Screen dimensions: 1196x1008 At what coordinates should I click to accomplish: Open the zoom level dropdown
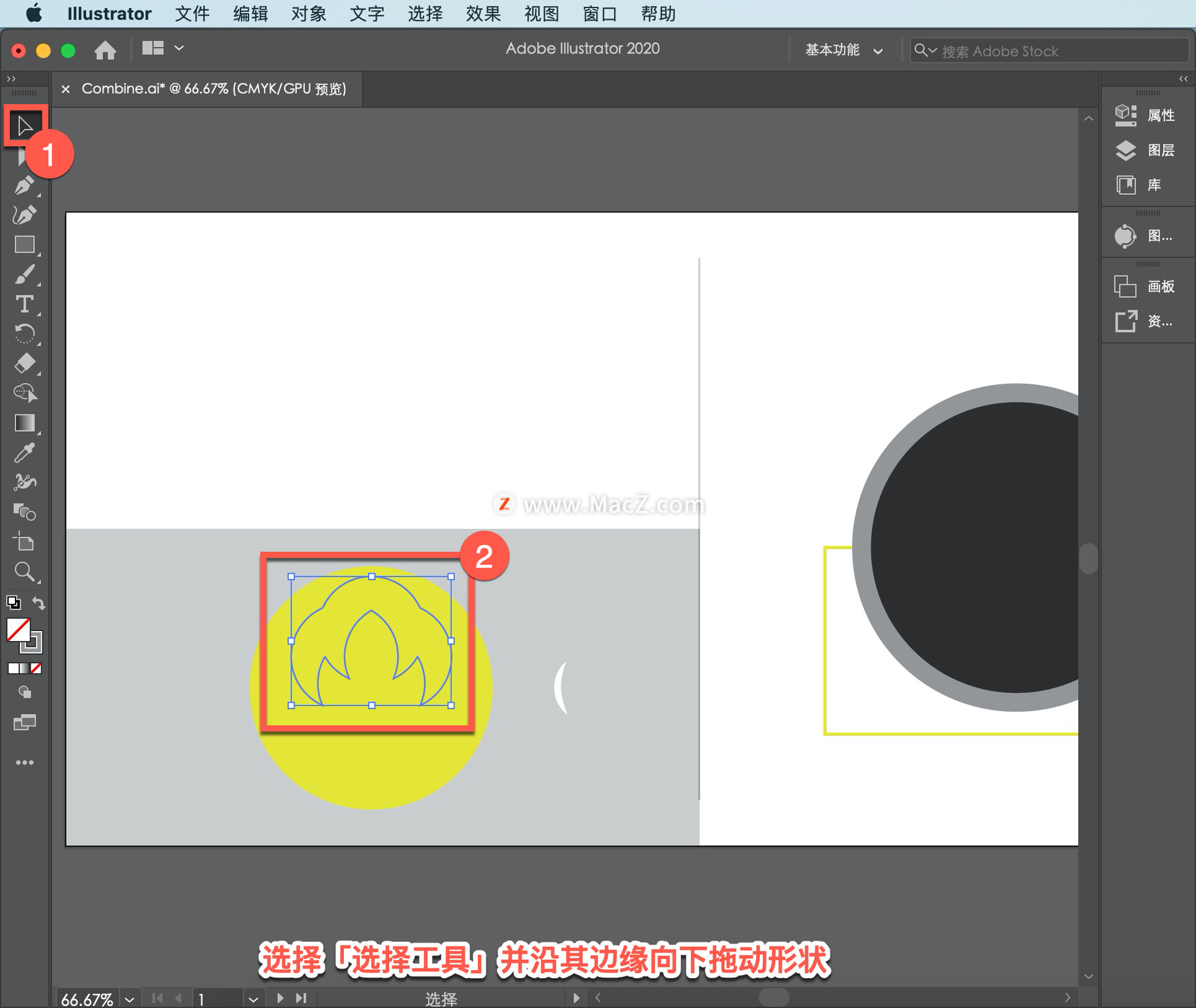coord(128,997)
